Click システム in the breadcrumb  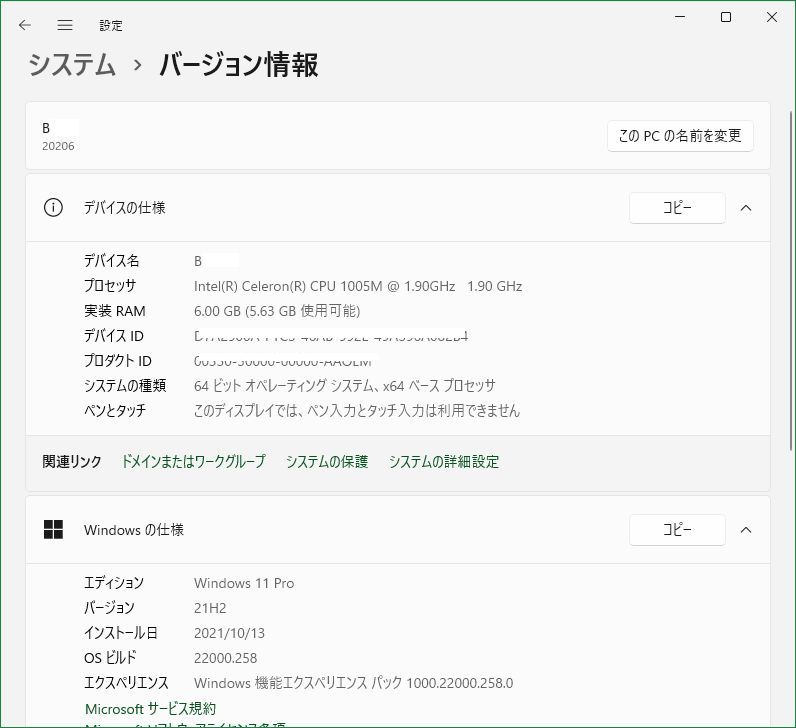pos(72,65)
